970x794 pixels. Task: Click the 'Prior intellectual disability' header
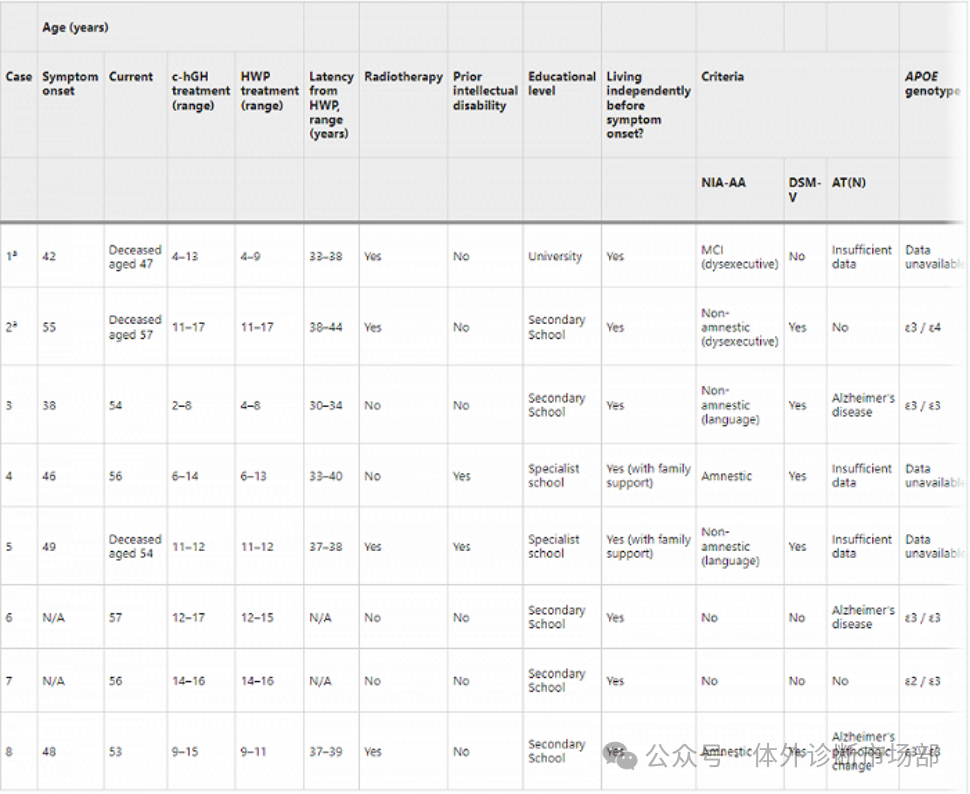(484, 91)
